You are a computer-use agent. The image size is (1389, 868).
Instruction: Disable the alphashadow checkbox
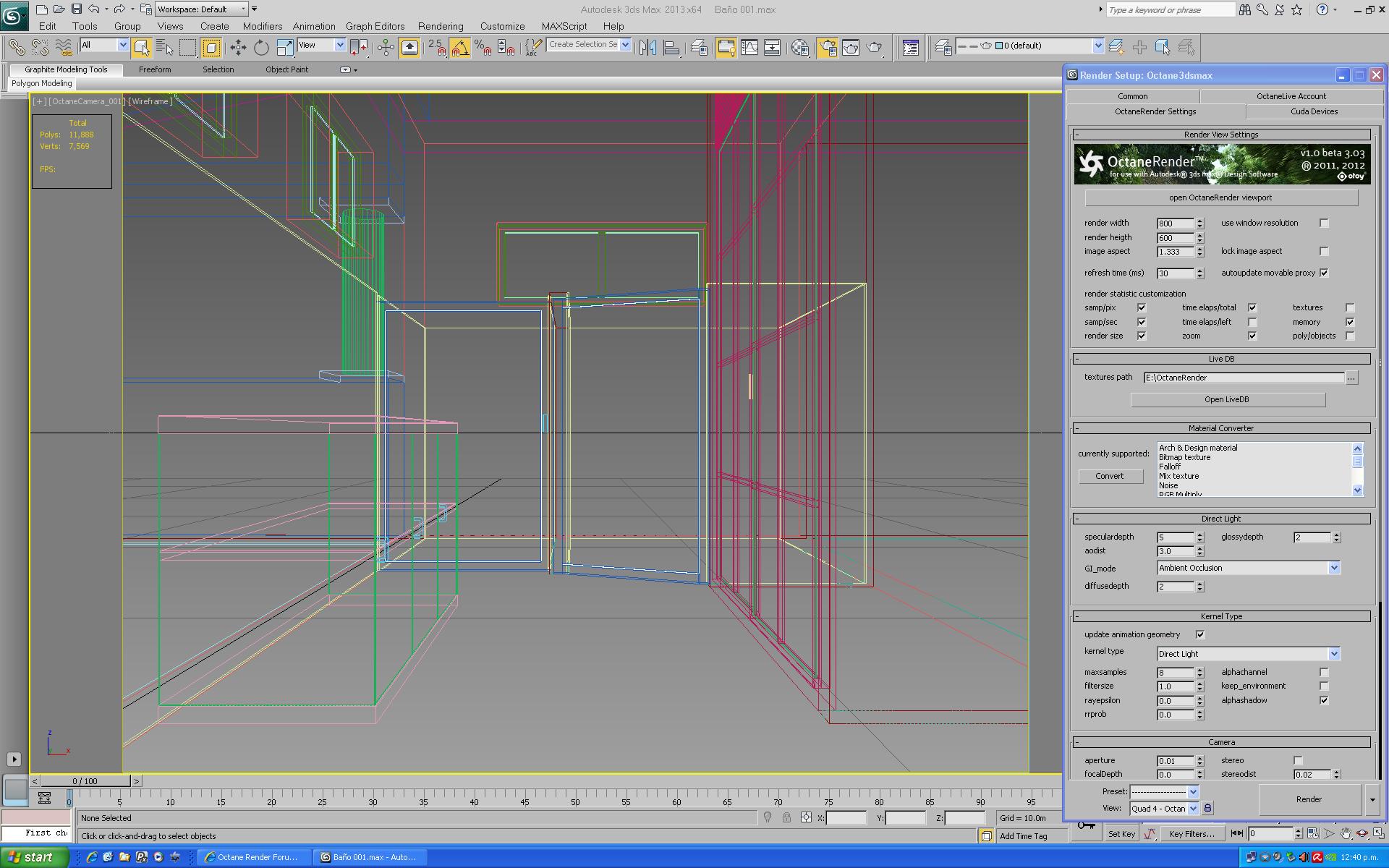pyautogui.click(x=1324, y=700)
